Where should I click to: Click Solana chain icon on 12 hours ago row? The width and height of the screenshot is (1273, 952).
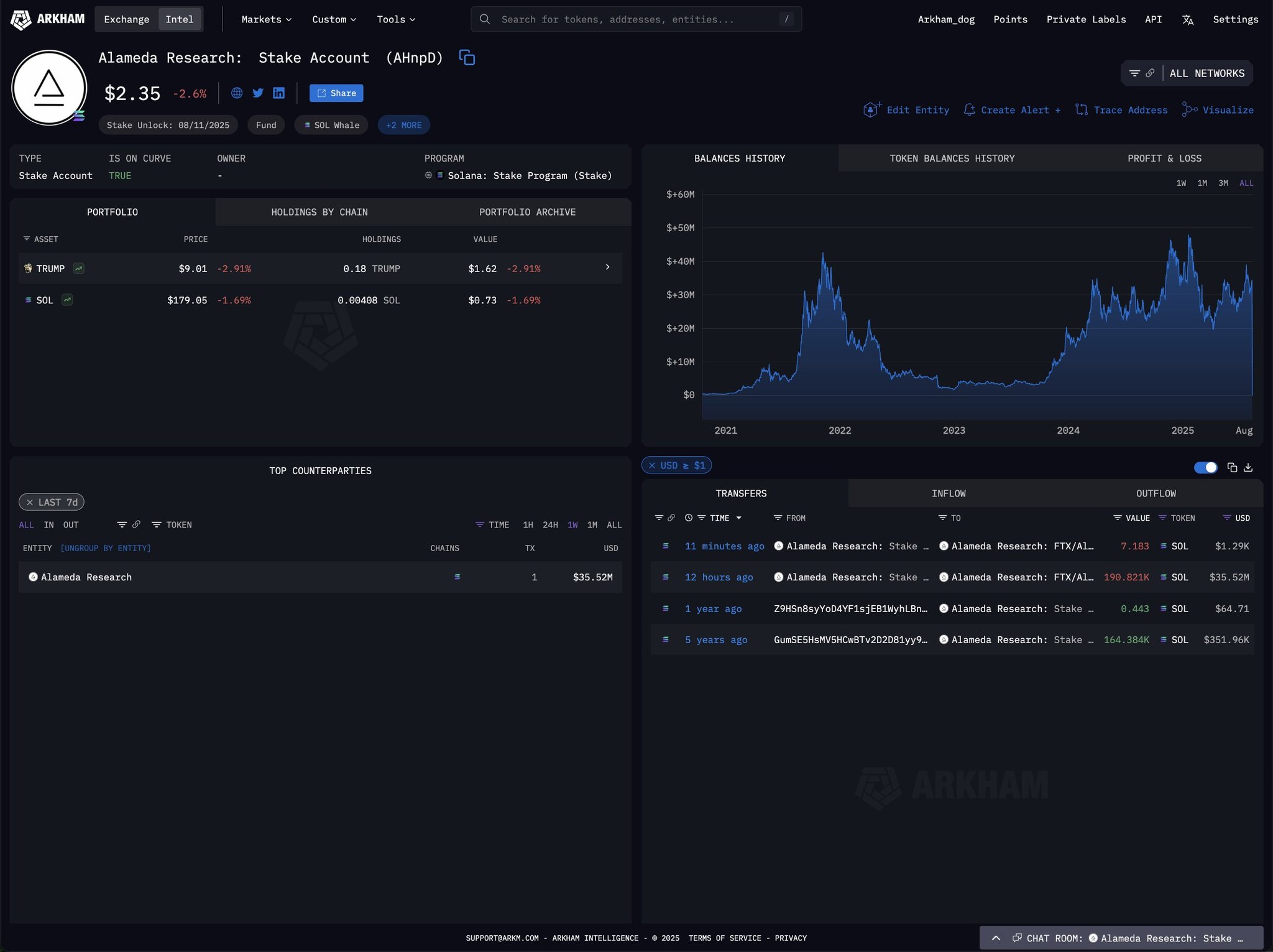666,577
